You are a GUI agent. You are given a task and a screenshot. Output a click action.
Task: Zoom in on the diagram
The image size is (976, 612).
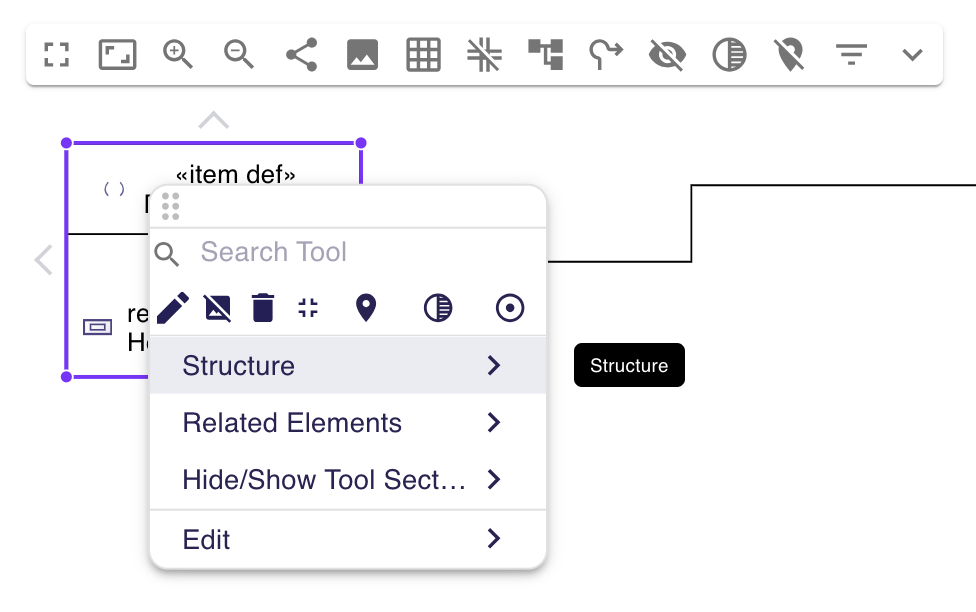pyautogui.click(x=178, y=55)
